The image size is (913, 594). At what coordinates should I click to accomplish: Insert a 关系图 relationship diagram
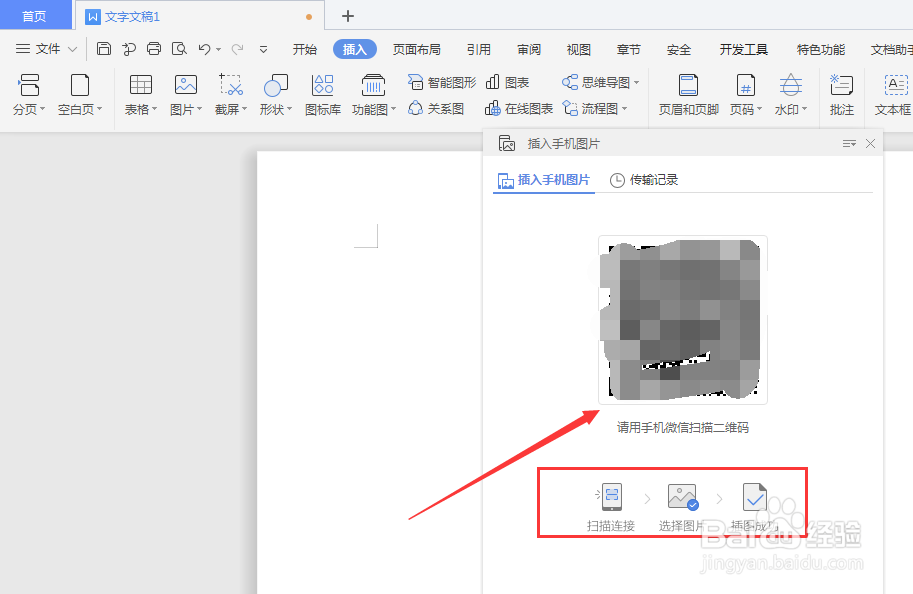(436, 108)
